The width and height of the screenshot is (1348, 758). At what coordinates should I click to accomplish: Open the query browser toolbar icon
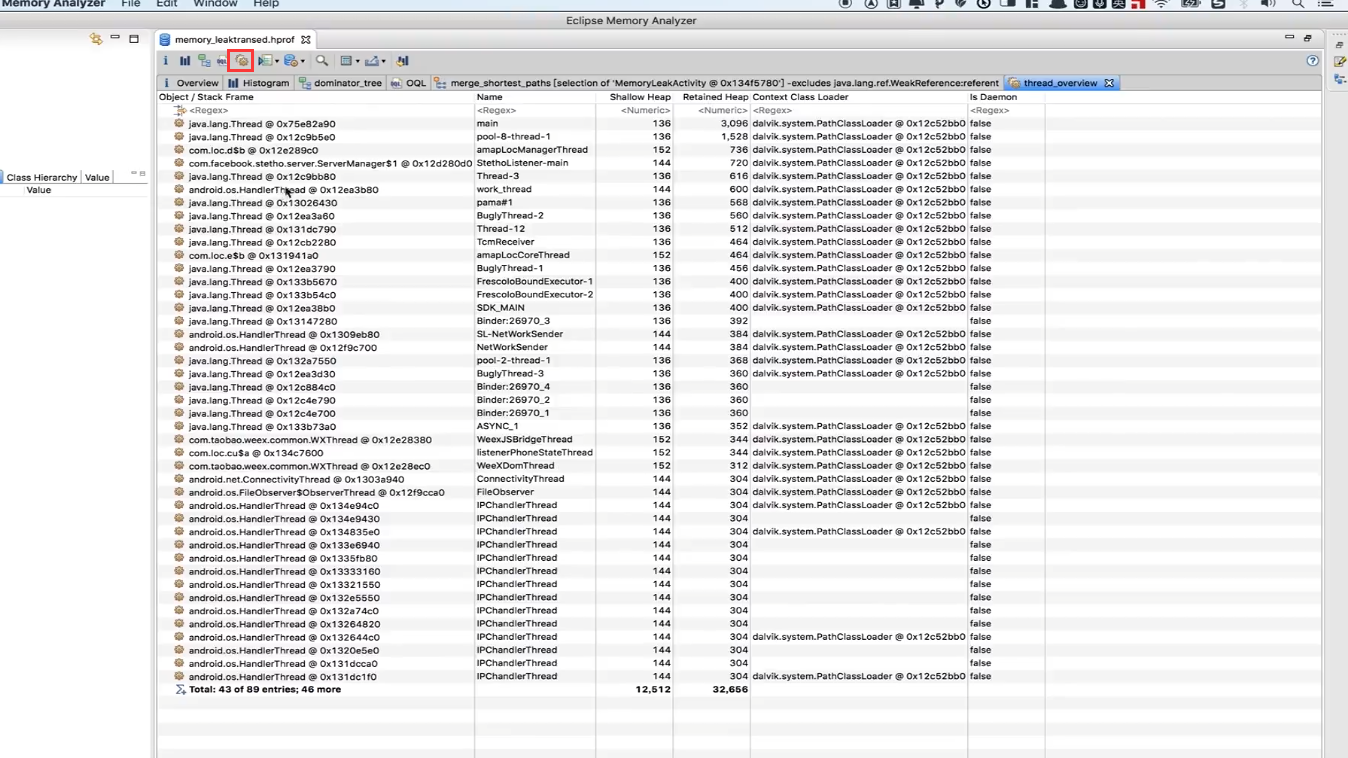tap(264, 61)
